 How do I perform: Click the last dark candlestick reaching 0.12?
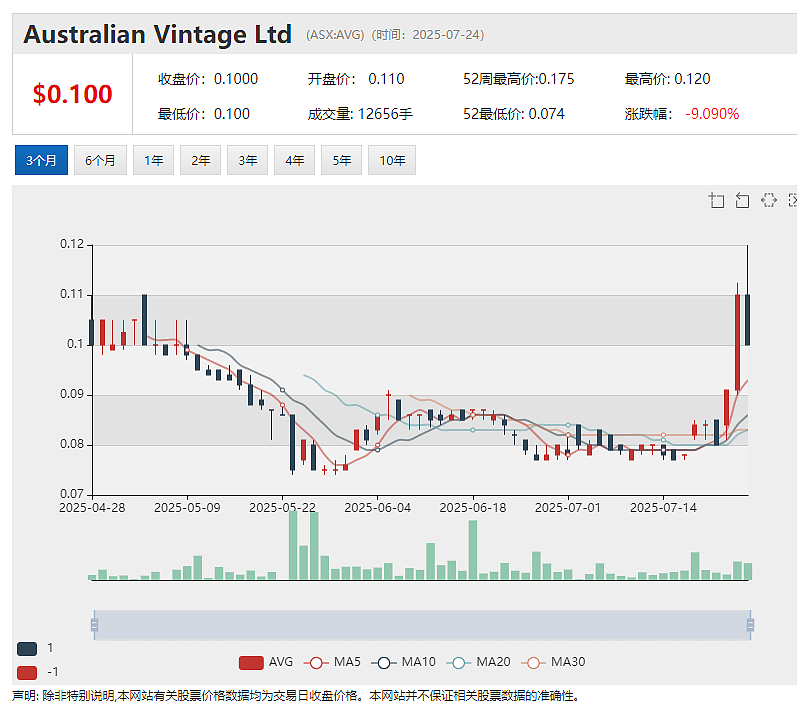(747, 320)
